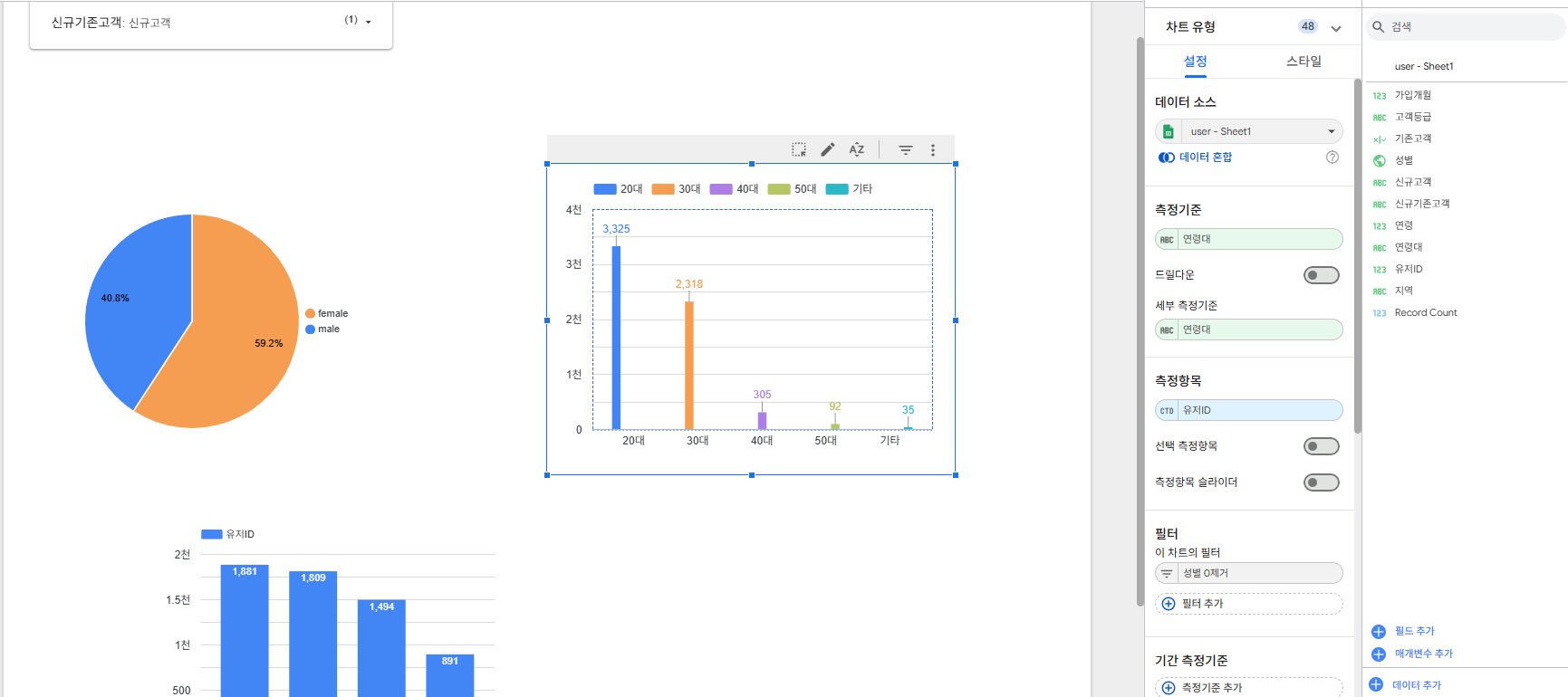Open the user - Sheet1 data source dropdown
This screenshot has height=697, width=1568.
tap(1249, 132)
